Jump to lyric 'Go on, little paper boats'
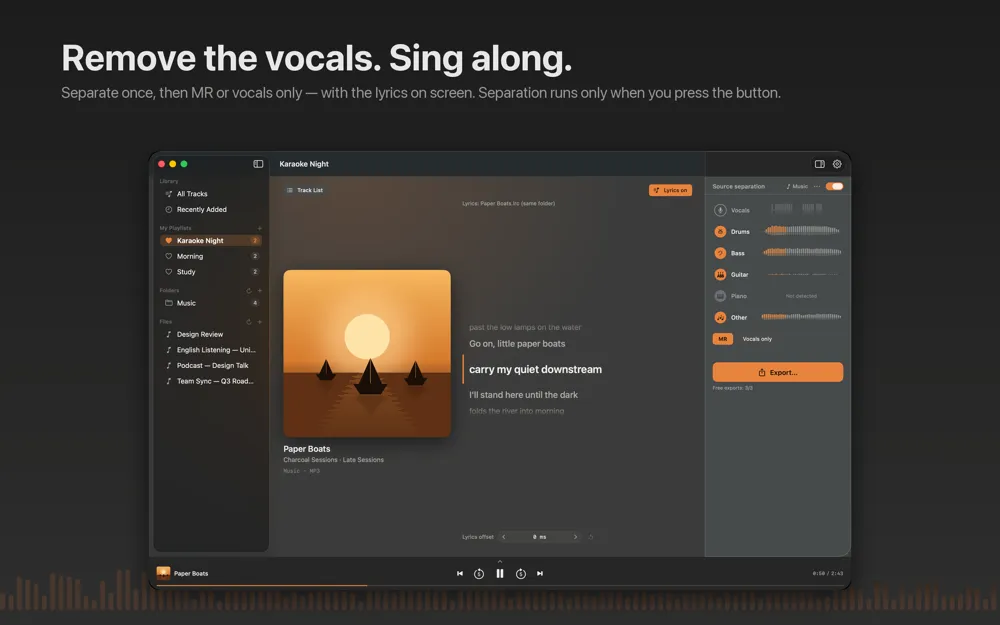Viewport: 1000px width, 625px height. point(517,344)
